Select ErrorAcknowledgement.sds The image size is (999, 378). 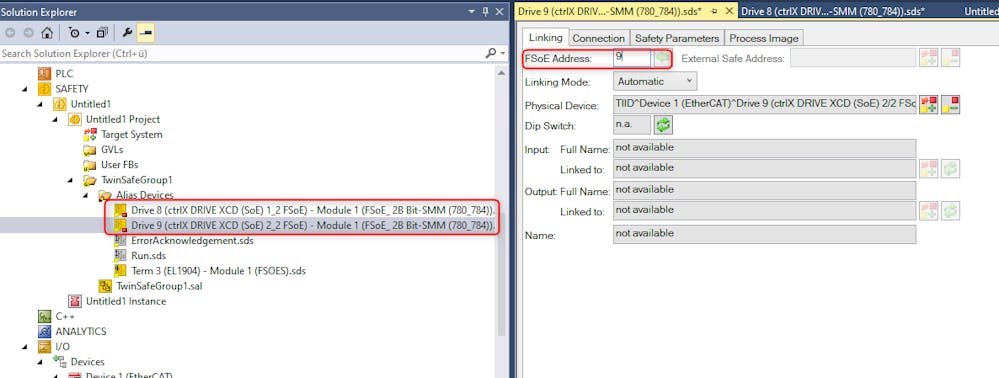click(193, 240)
